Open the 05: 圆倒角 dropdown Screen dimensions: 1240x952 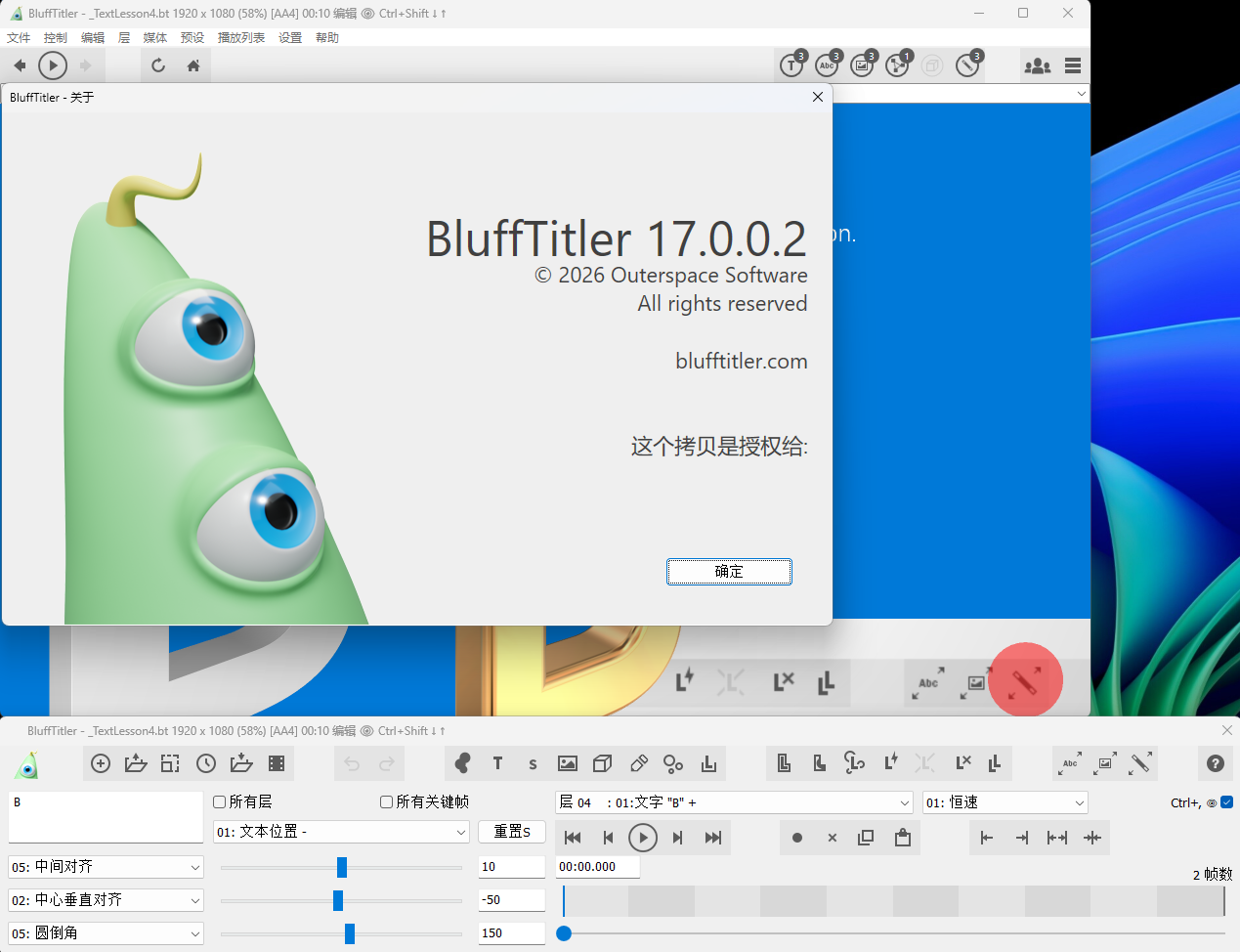(x=106, y=933)
